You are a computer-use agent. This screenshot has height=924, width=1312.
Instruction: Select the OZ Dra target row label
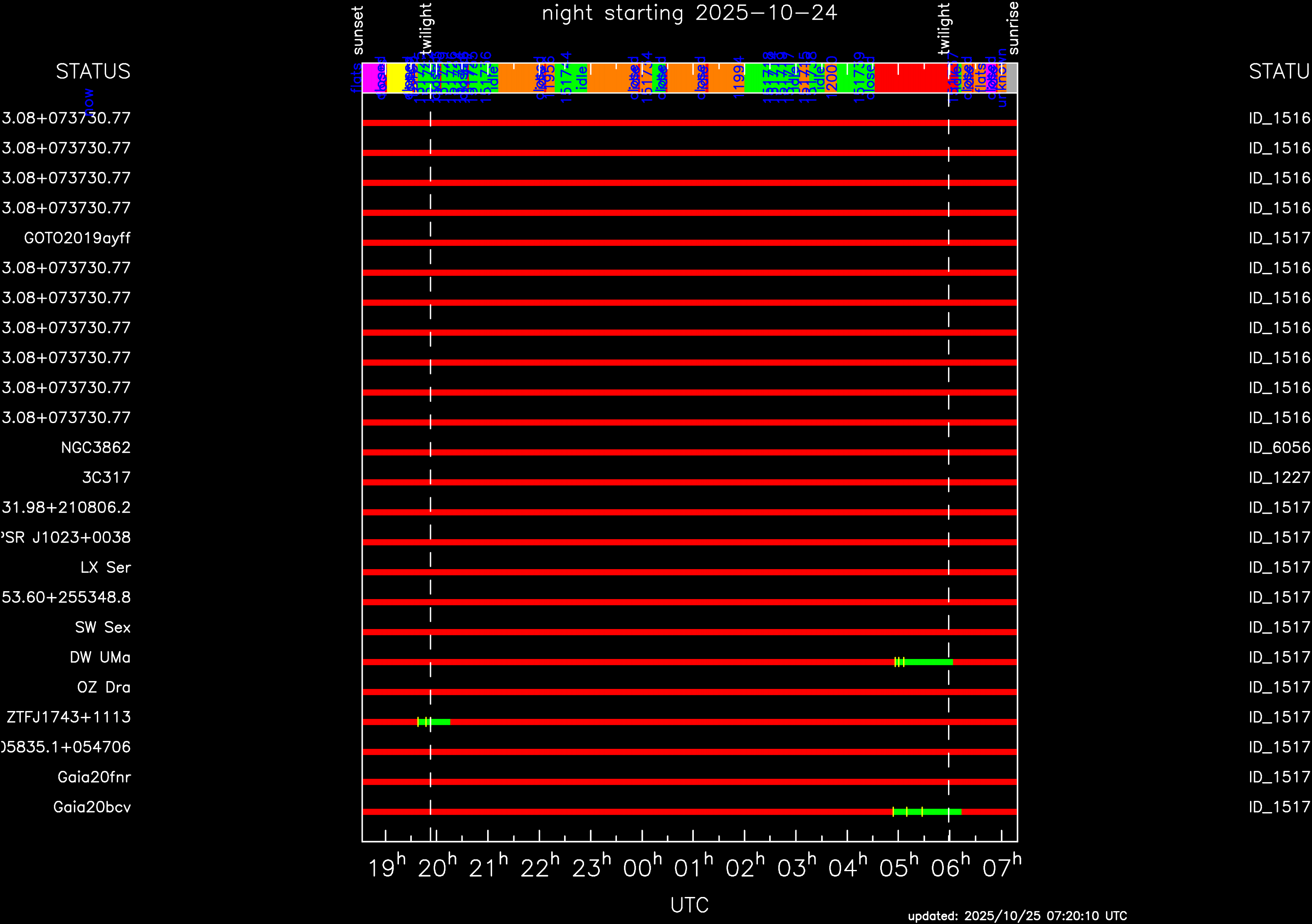pos(104,687)
